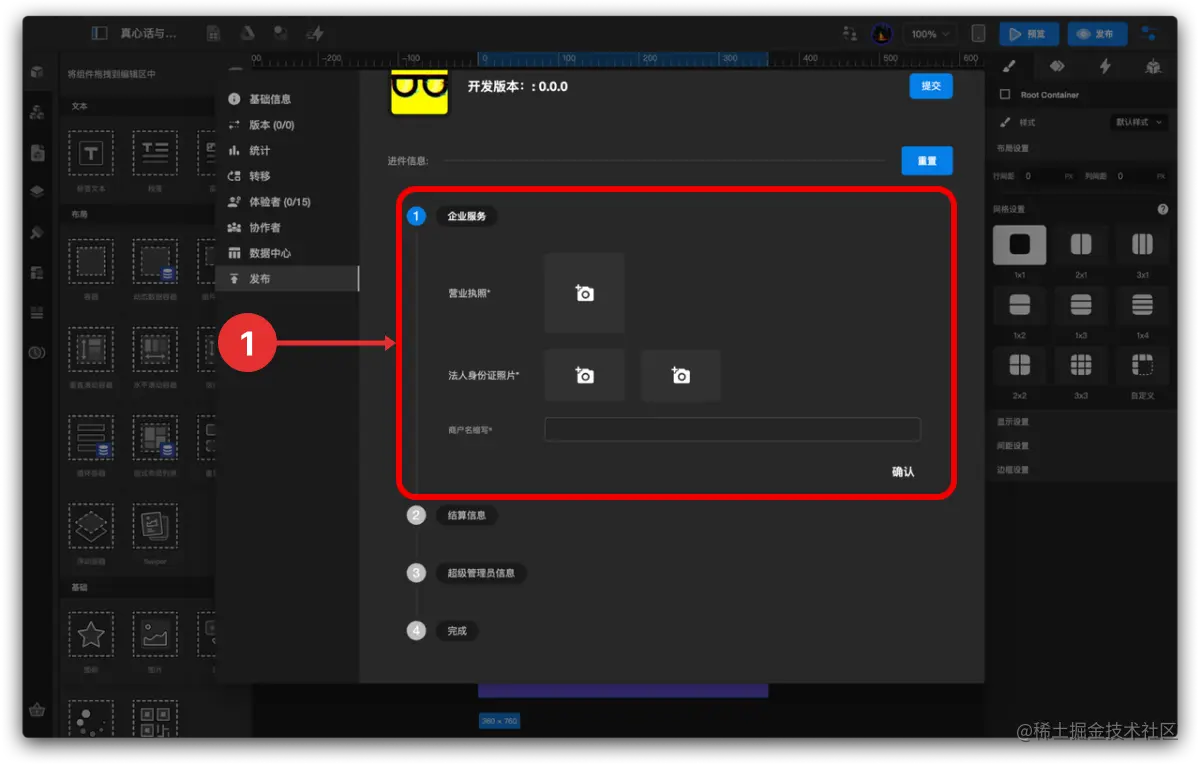Image resolution: width=1200 pixels, height=764 pixels.
Task: Click the help question mark beside 网格设置
Action: (1162, 210)
